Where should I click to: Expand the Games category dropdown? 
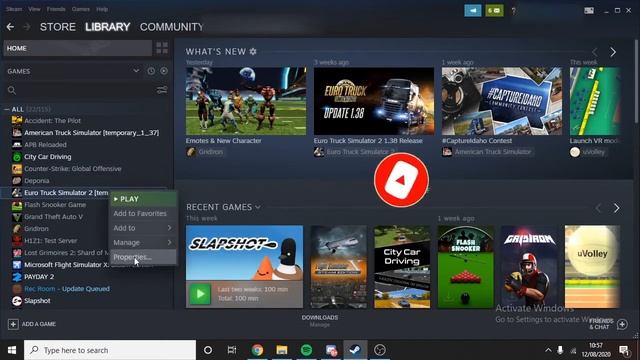pyautogui.click(x=136, y=71)
